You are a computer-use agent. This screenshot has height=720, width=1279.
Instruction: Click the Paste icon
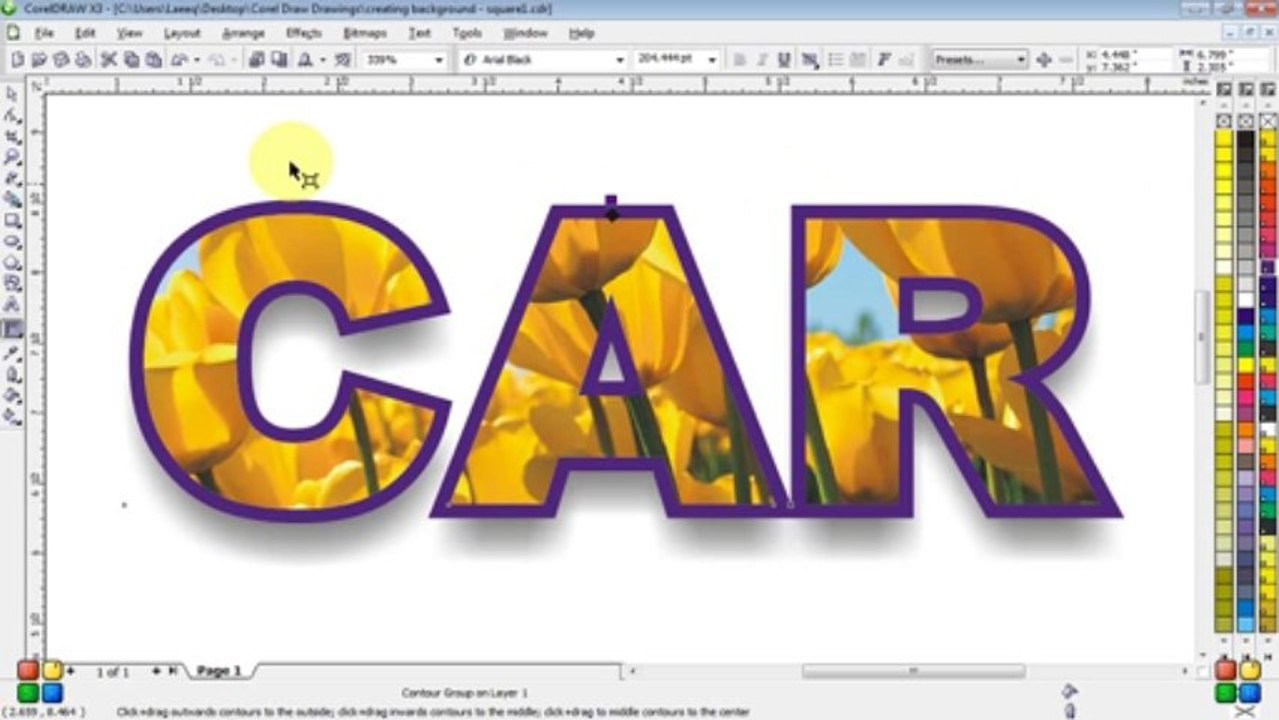click(153, 60)
